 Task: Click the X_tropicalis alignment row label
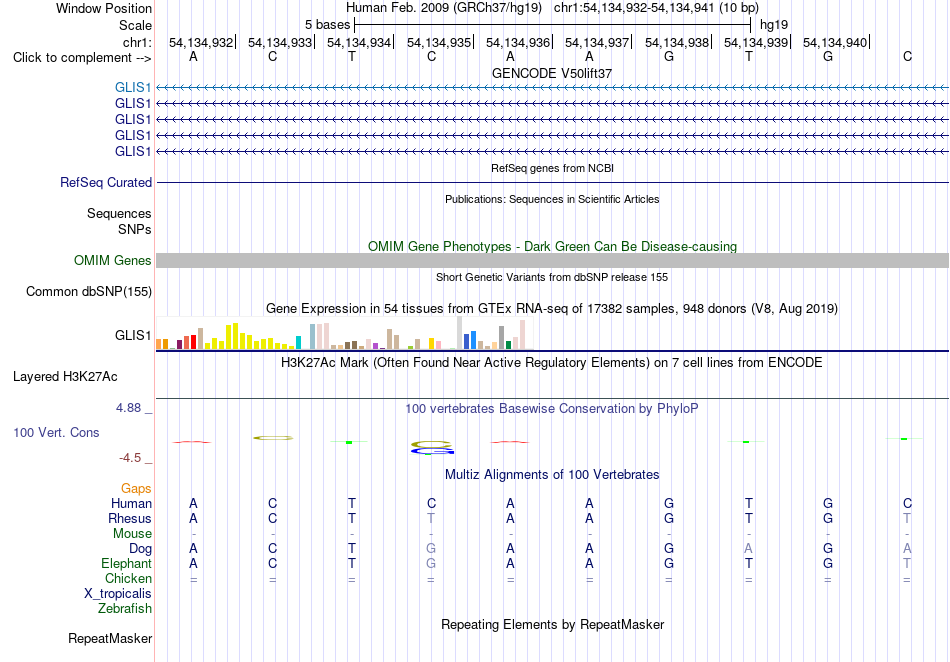pos(118,594)
